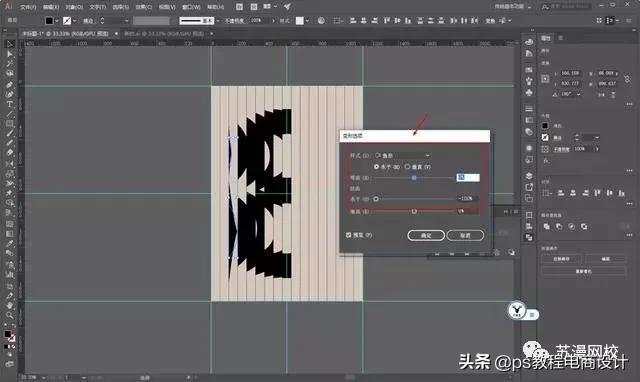Screen dimensions: 640x382
Task: Open the fill color dropdown arrow
Action: 57,20
